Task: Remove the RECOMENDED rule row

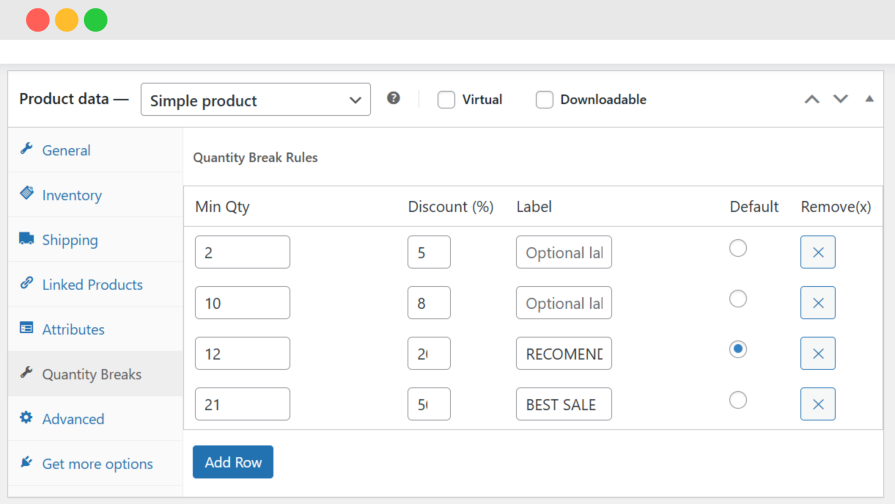Action: 817,353
